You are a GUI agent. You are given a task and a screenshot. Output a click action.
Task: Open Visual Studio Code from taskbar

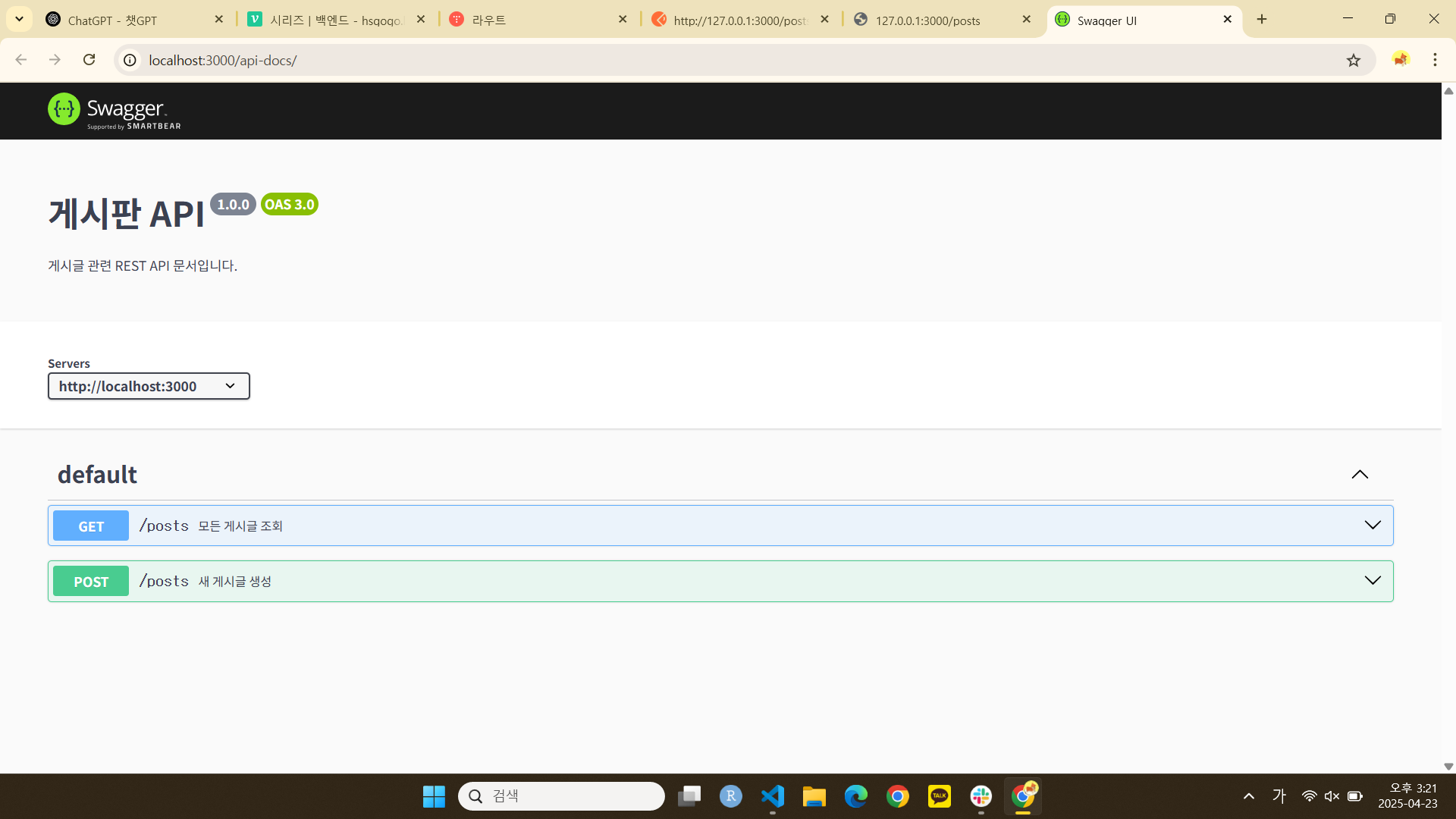(x=772, y=796)
